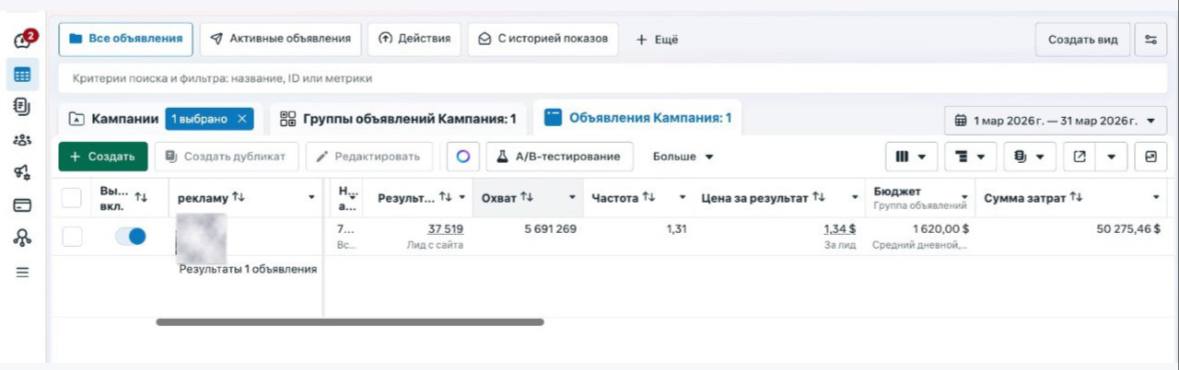This screenshot has height=370, width=1179.
Task: Click the budget value '1 620,00 $'
Action: pyautogui.click(x=940, y=229)
